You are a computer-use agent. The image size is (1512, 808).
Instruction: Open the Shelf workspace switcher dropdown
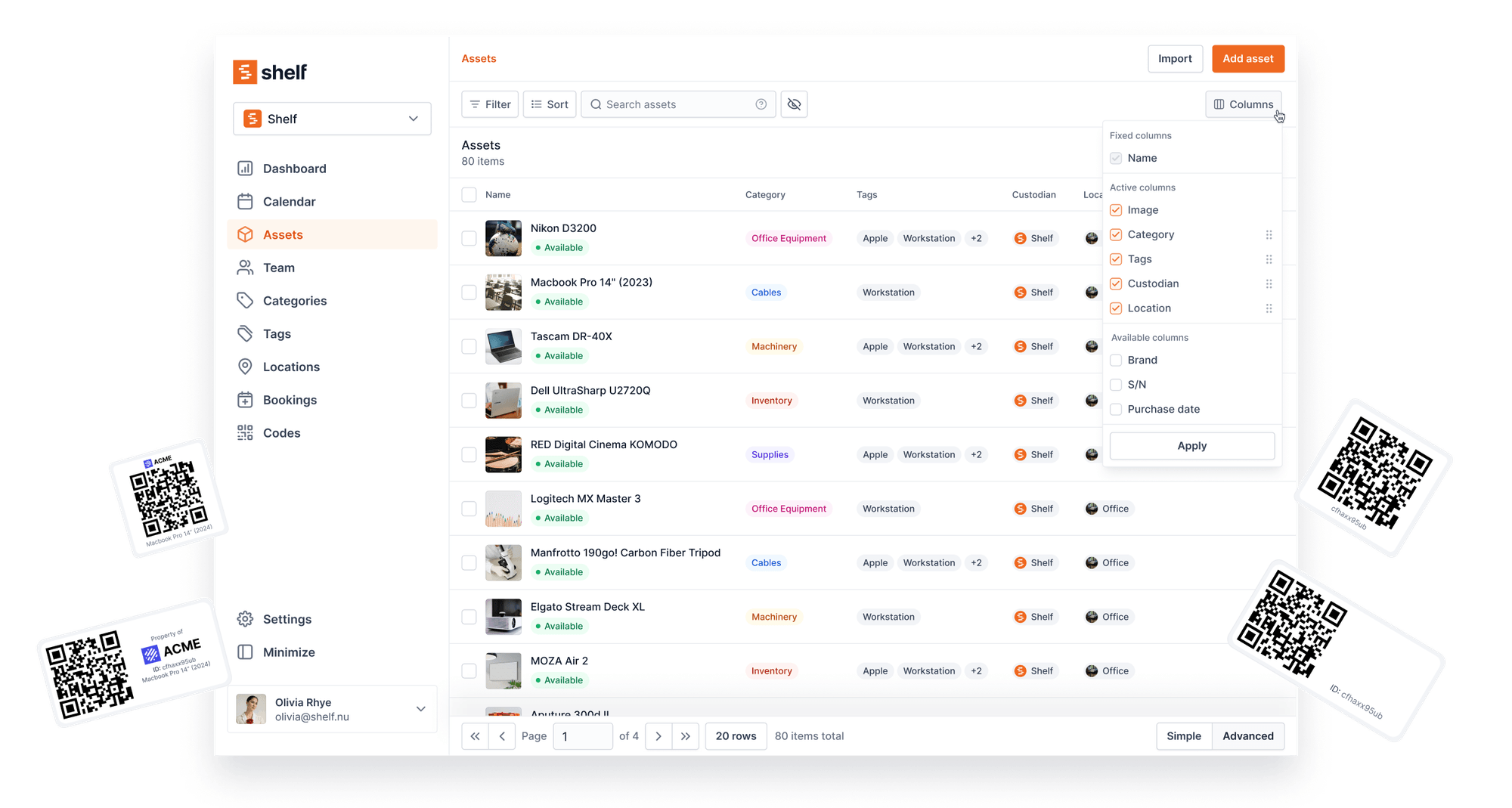point(332,119)
